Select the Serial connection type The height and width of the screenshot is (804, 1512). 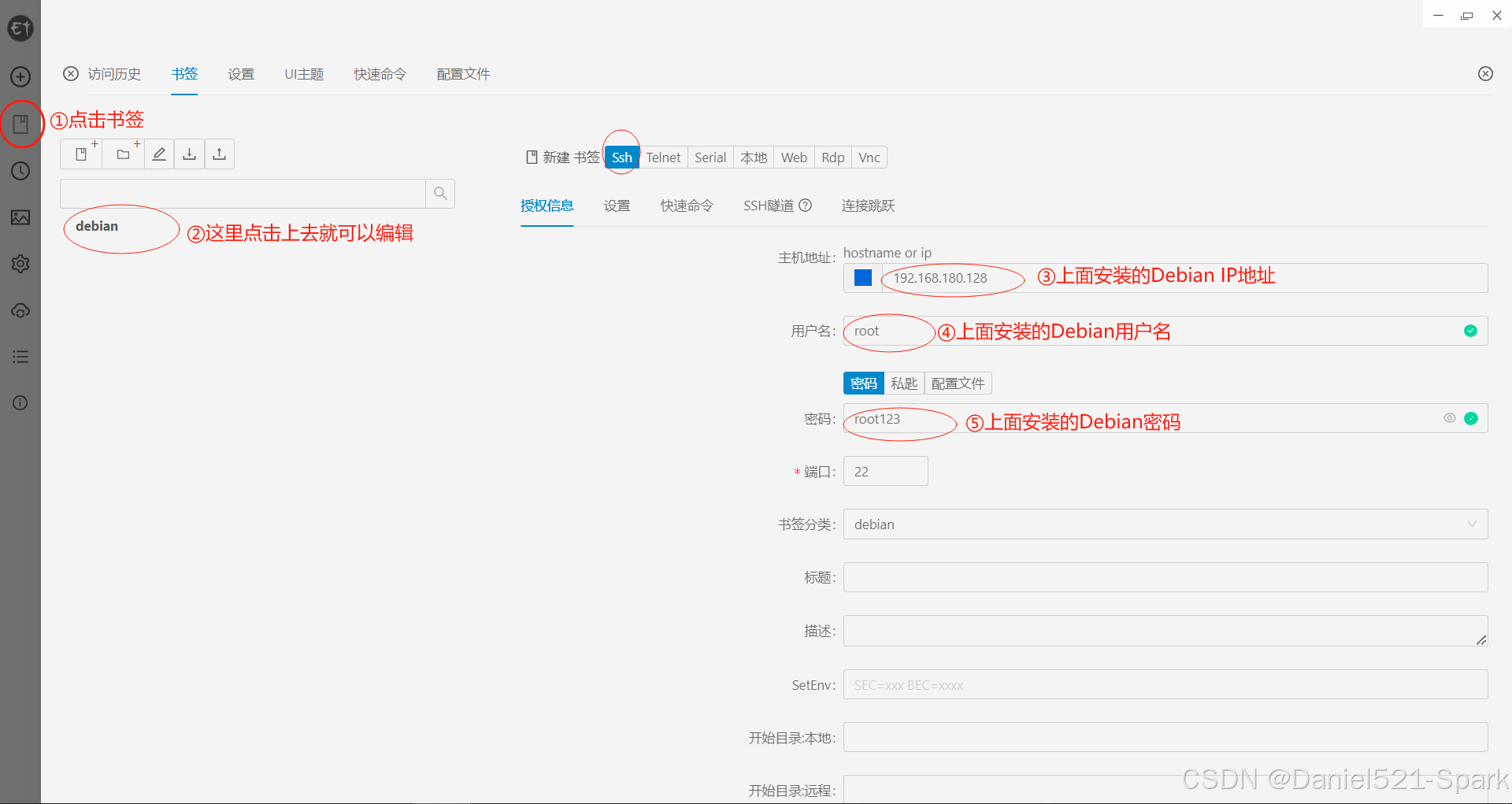[x=710, y=157]
